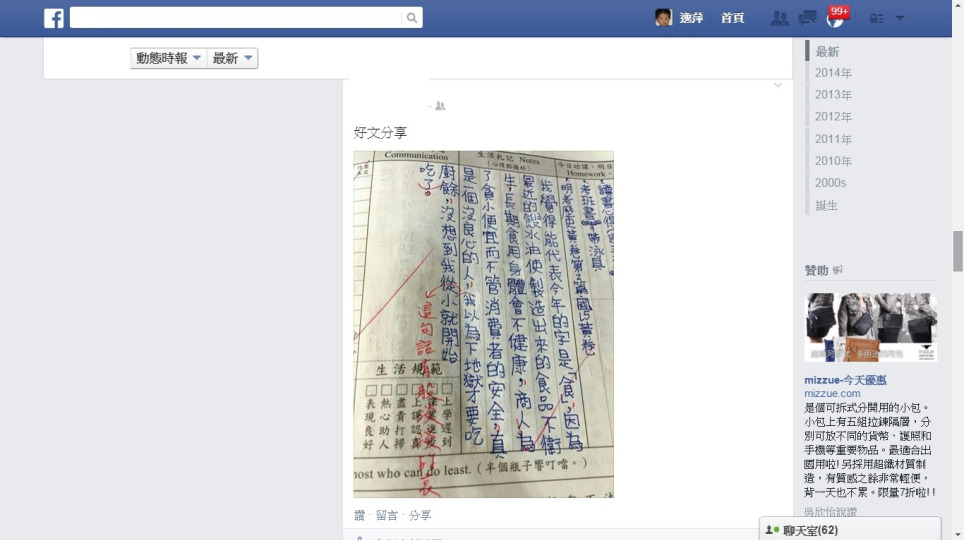This screenshot has width=964, height=540.
Task: Open notifications globe with 99+ badge
Action: pos(836,18)
